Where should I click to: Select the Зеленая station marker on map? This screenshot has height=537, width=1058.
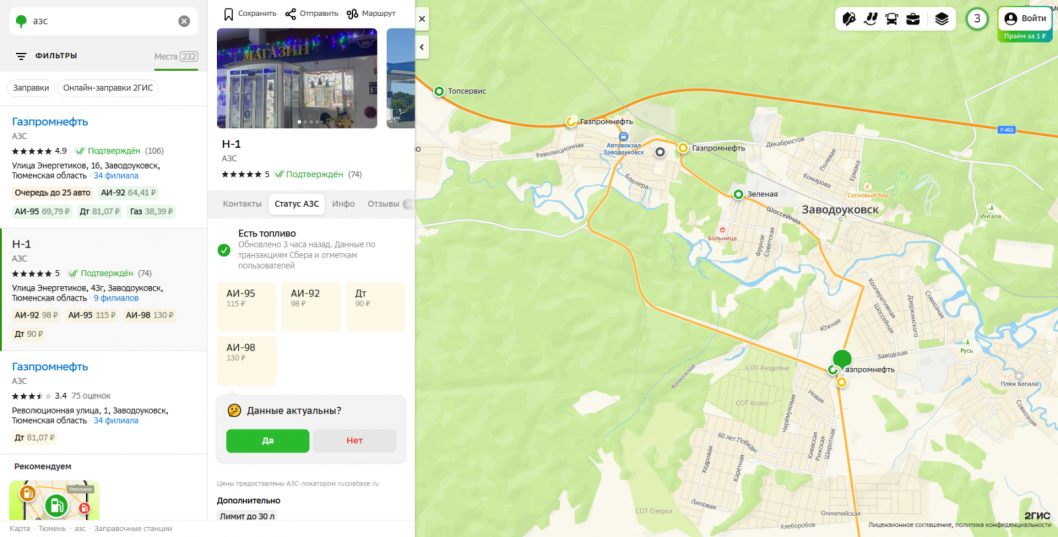point(738,194)
